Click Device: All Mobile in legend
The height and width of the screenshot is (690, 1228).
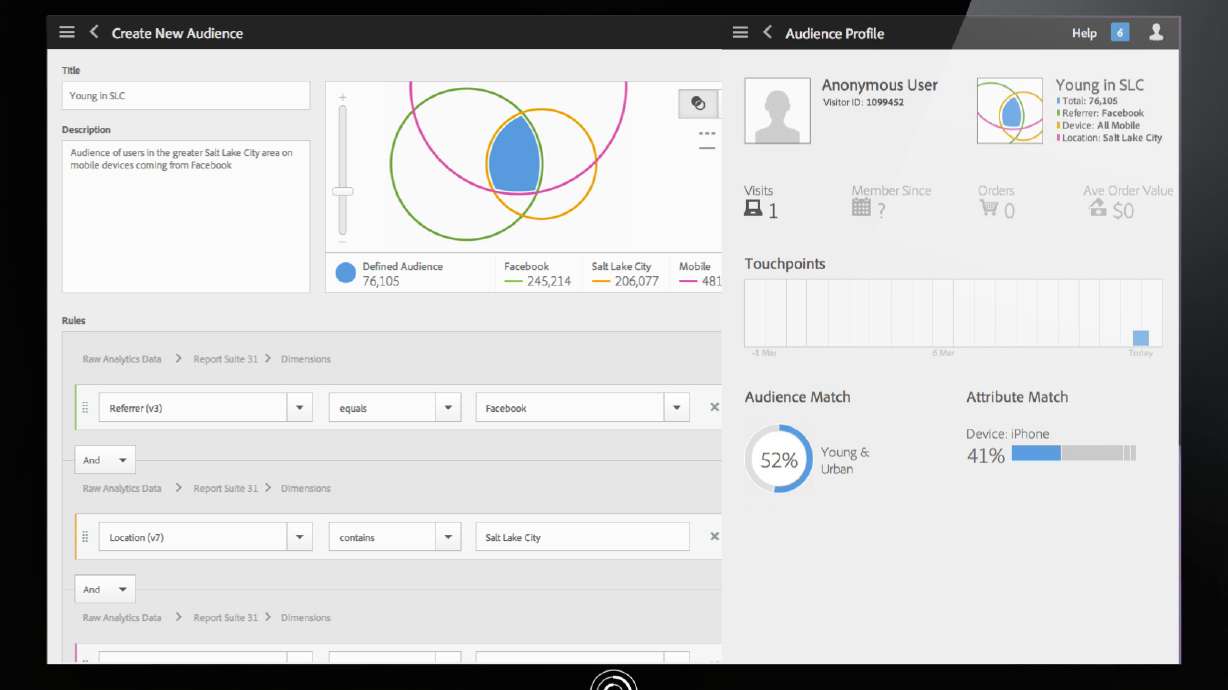click(x=1099, y=125)
